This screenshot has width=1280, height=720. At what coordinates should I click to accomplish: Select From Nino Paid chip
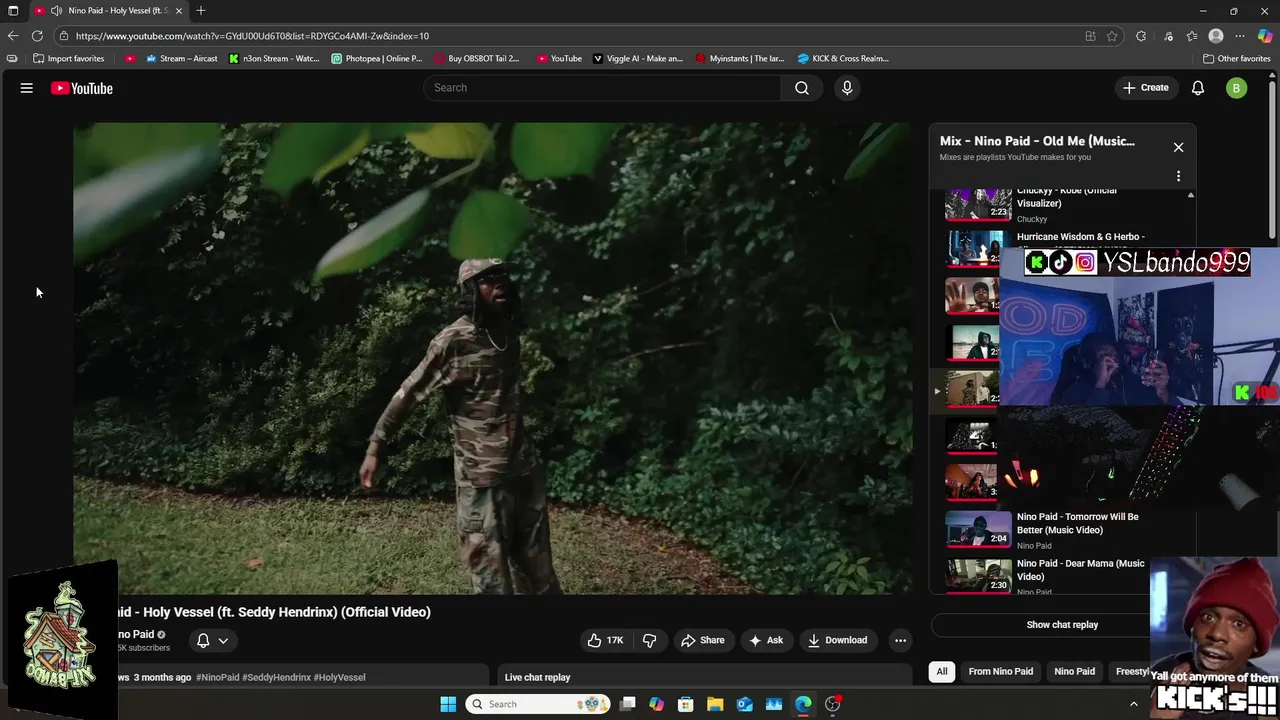[x=1000, y=671]
